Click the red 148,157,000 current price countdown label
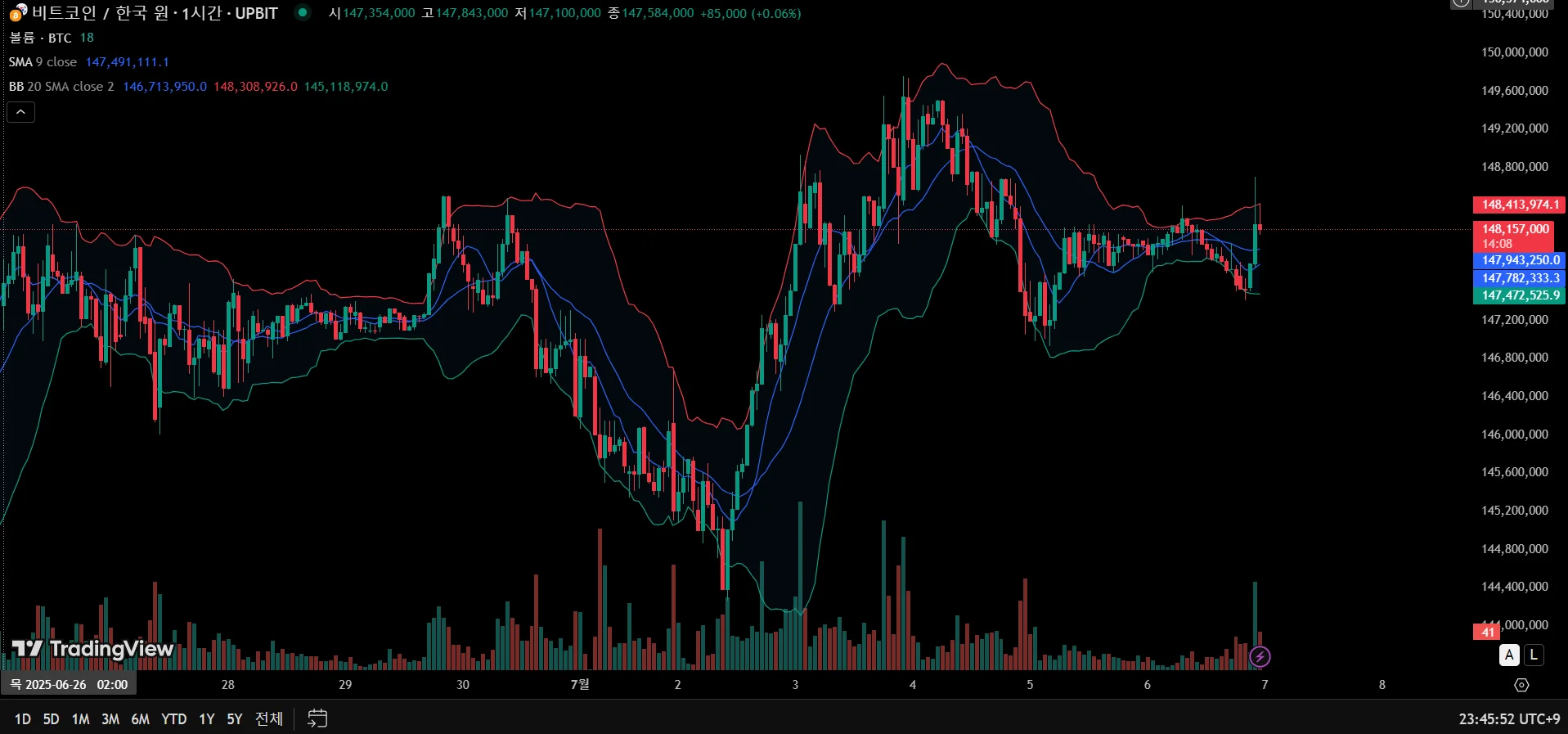This screenshot has height=734, width=1568. [x=1515, y=236]
